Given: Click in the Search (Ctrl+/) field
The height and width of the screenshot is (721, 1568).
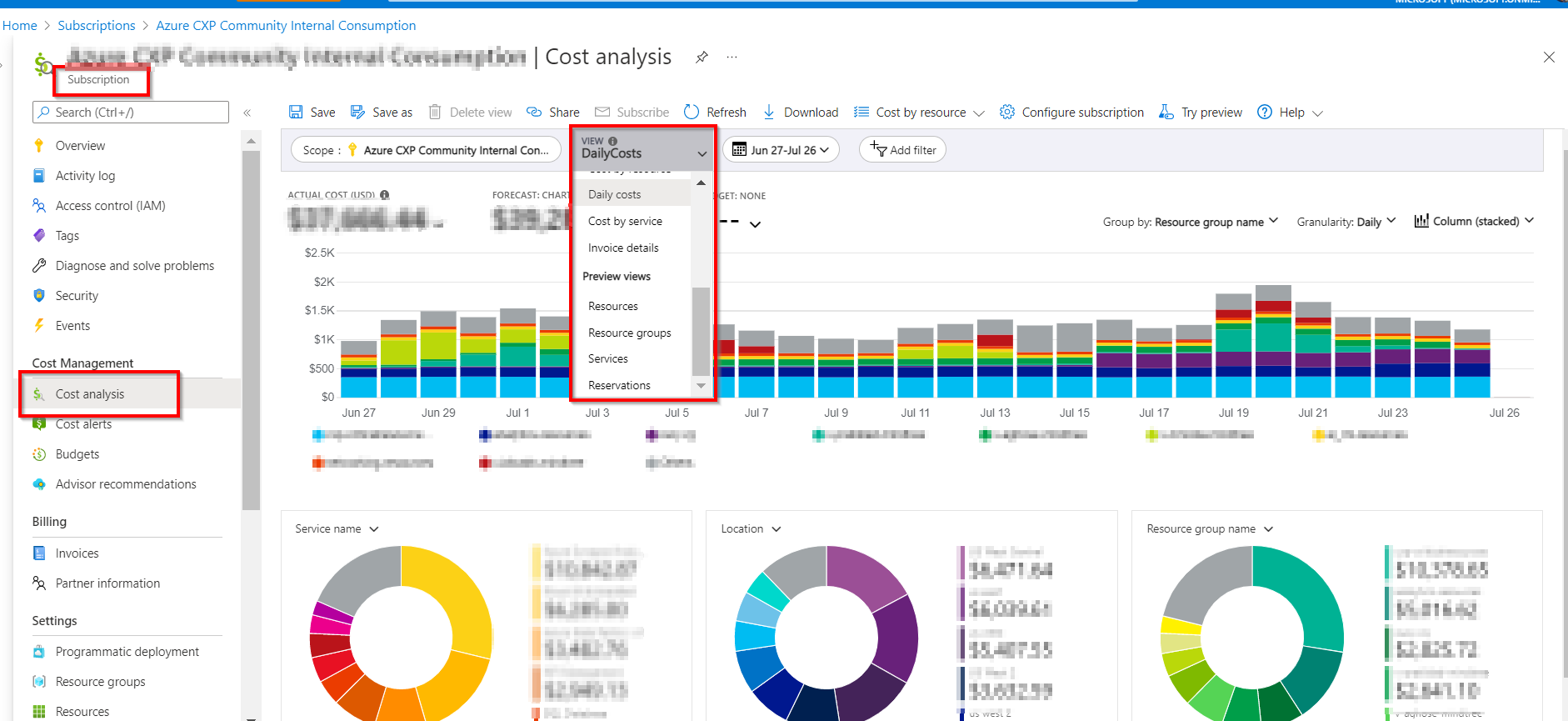Looking at the screenshot, I should coord(131,113).
